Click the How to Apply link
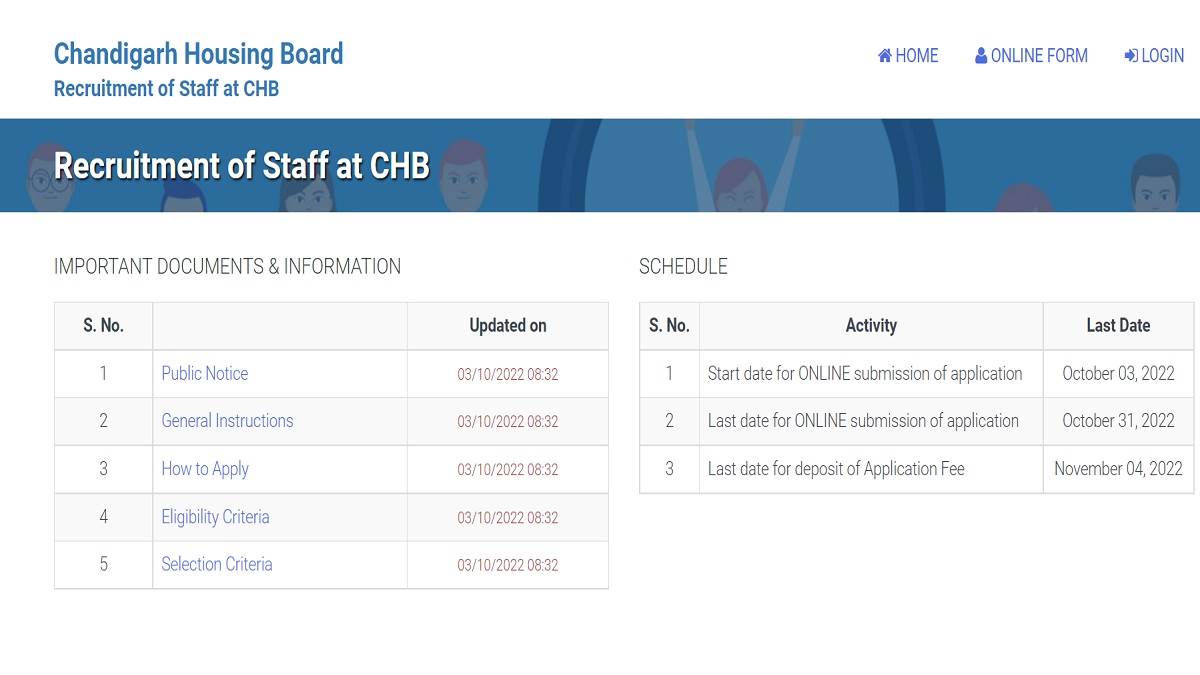Image resolution: width=1200 pixels, height=675 pixels. 205,469
